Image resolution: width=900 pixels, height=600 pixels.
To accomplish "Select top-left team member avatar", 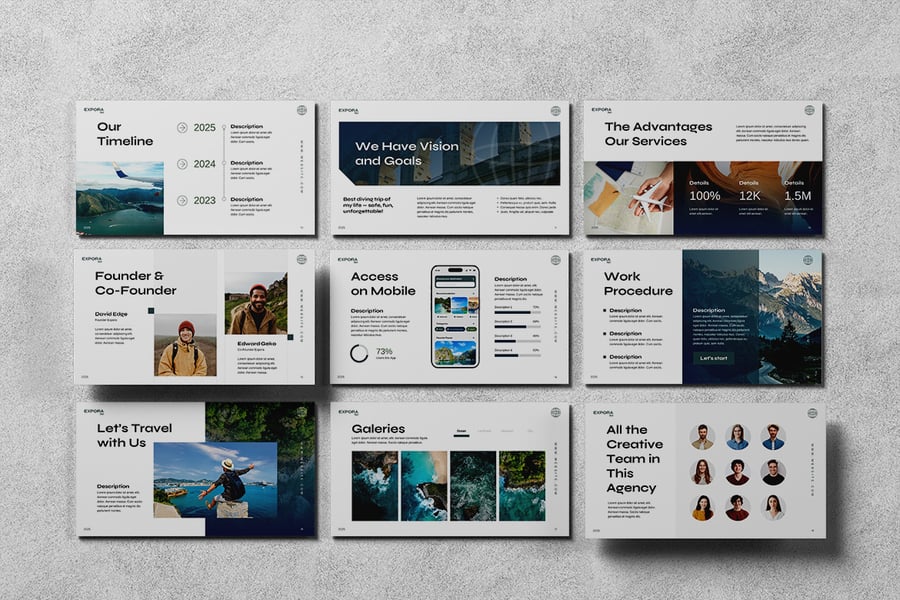I will (703, 437).
